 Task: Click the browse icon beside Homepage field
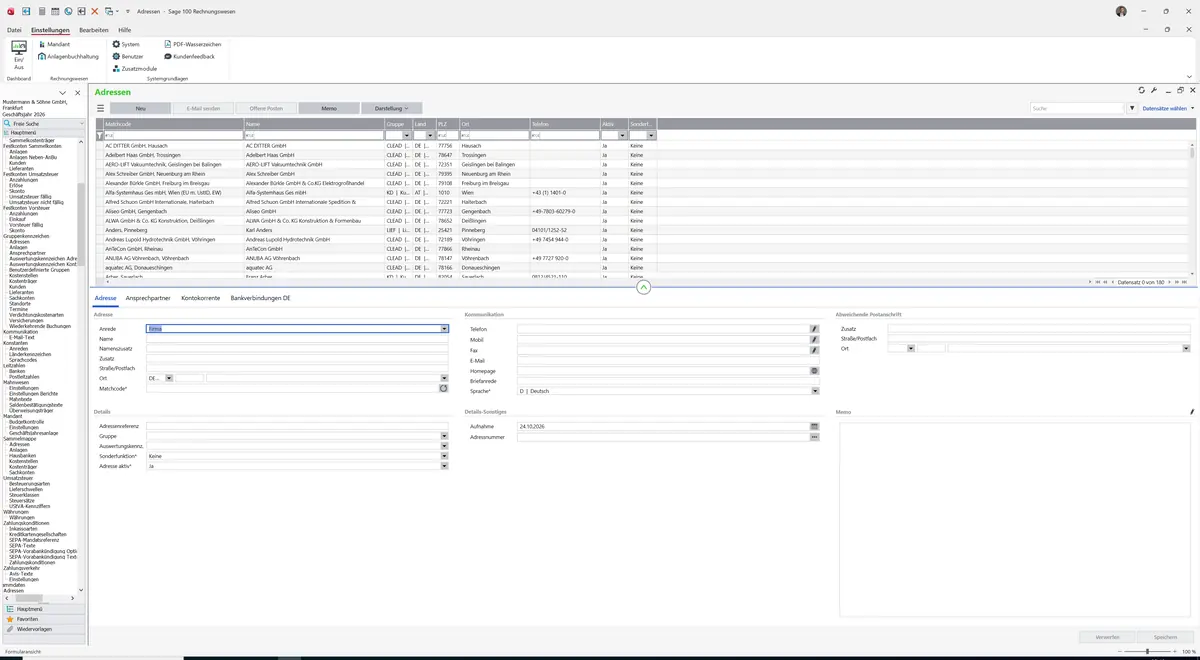[814, 371]
